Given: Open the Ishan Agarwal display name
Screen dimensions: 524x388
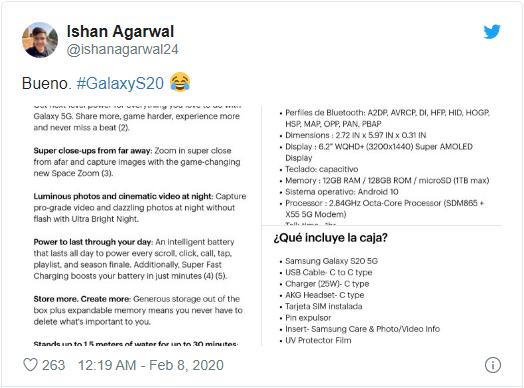Looking at the screenshot, I should tap(120, 31).
